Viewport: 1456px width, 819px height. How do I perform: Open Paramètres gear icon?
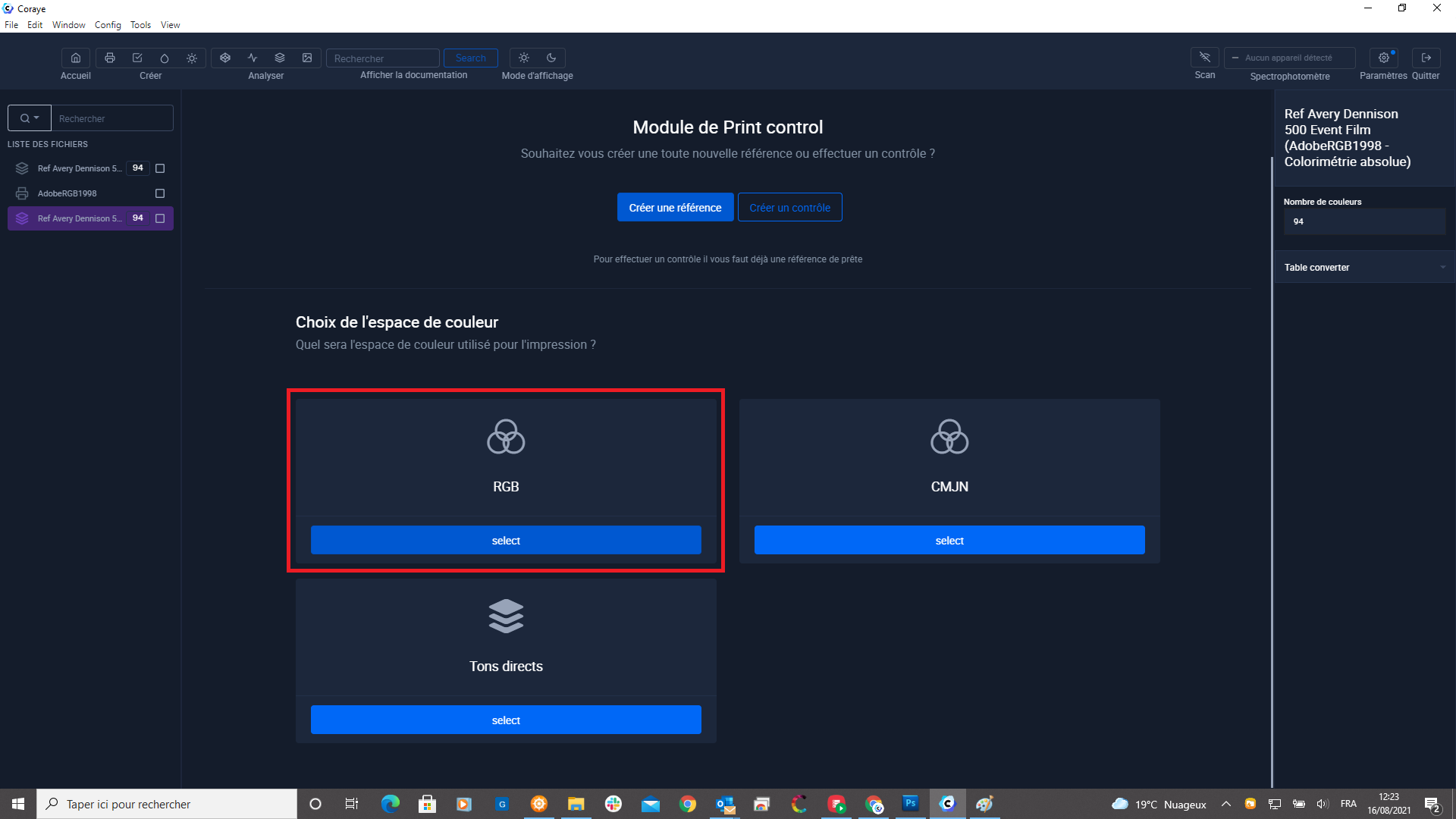[1384, 58]
